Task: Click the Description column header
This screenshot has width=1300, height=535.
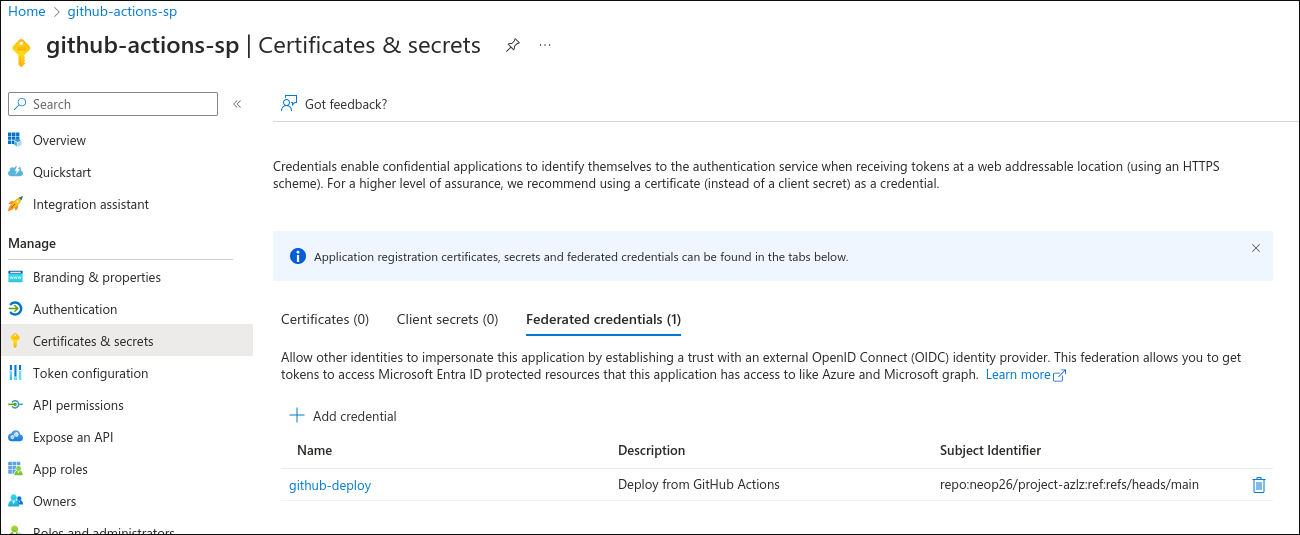Action: click(x=651, y=450)
